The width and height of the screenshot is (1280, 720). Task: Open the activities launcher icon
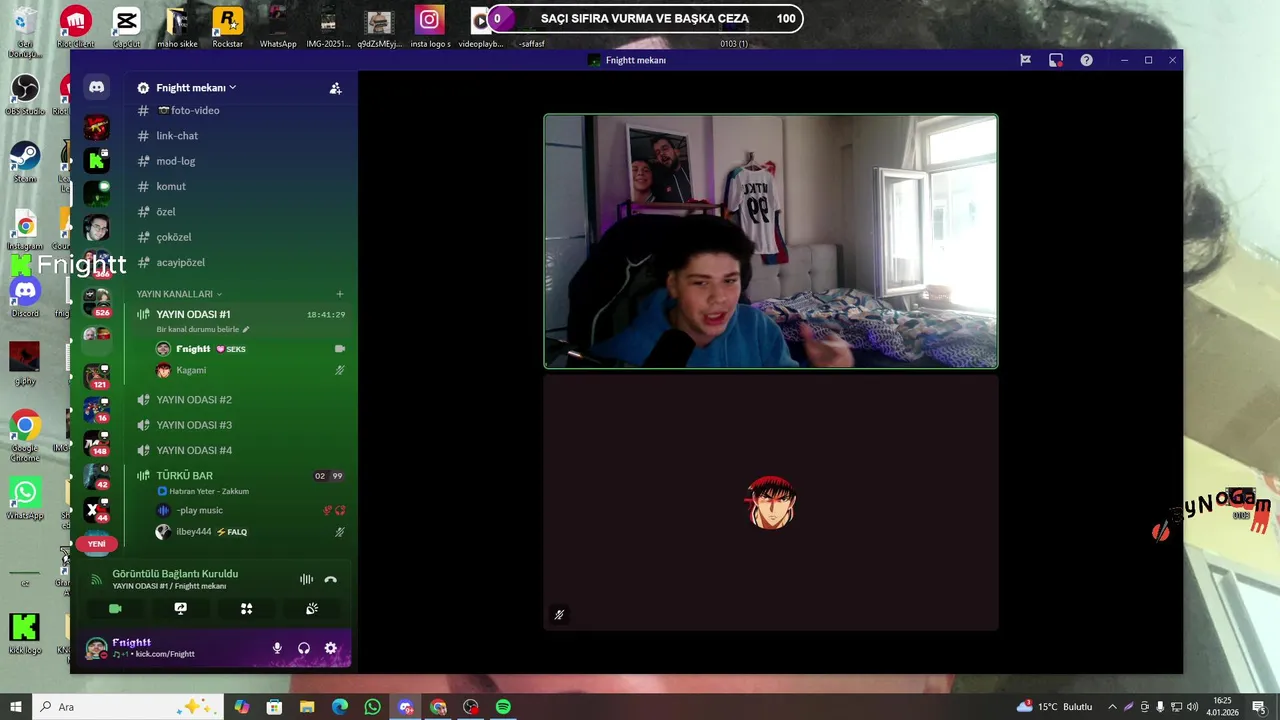click(246, 608)
